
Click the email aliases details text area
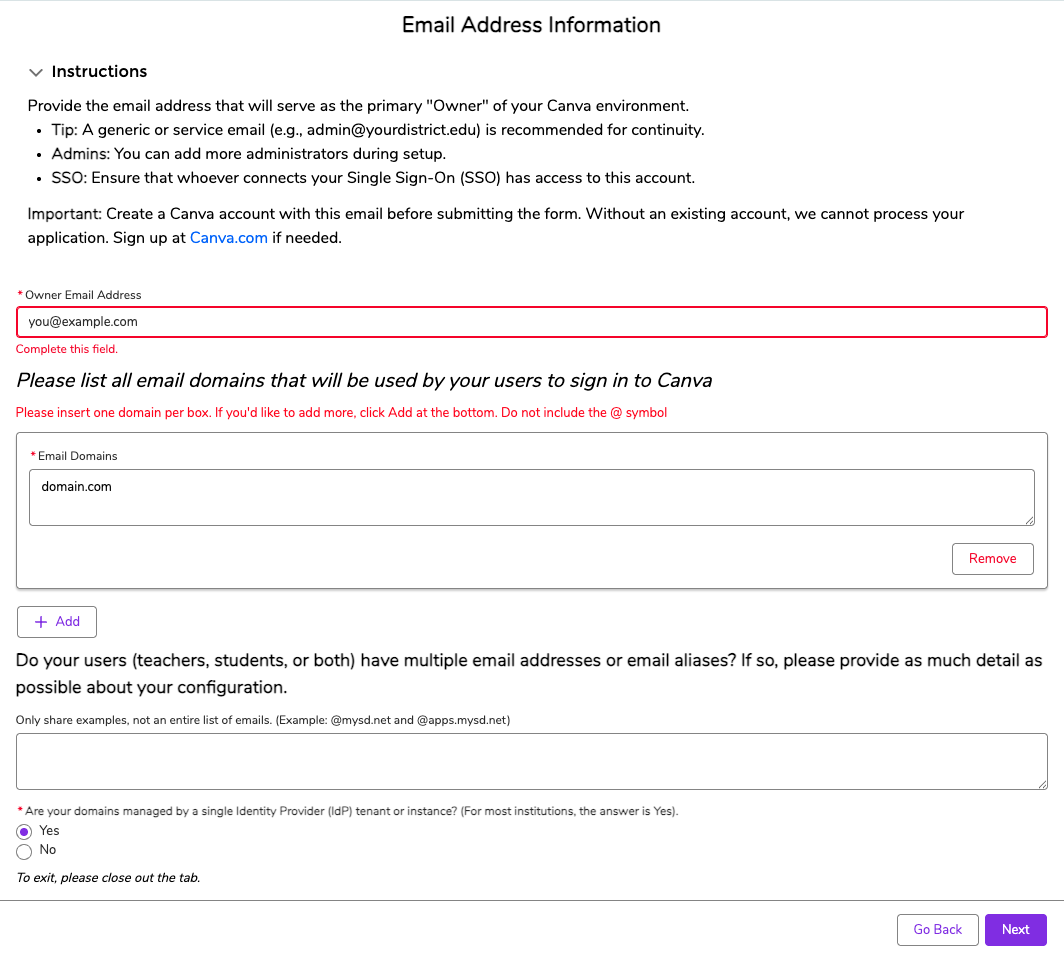(531, 761)
